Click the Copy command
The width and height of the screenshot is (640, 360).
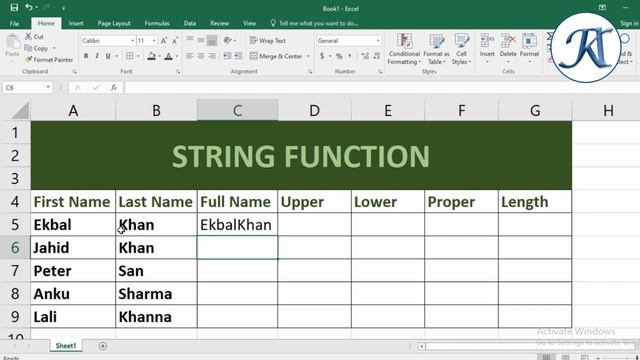[x=37, y=48]
